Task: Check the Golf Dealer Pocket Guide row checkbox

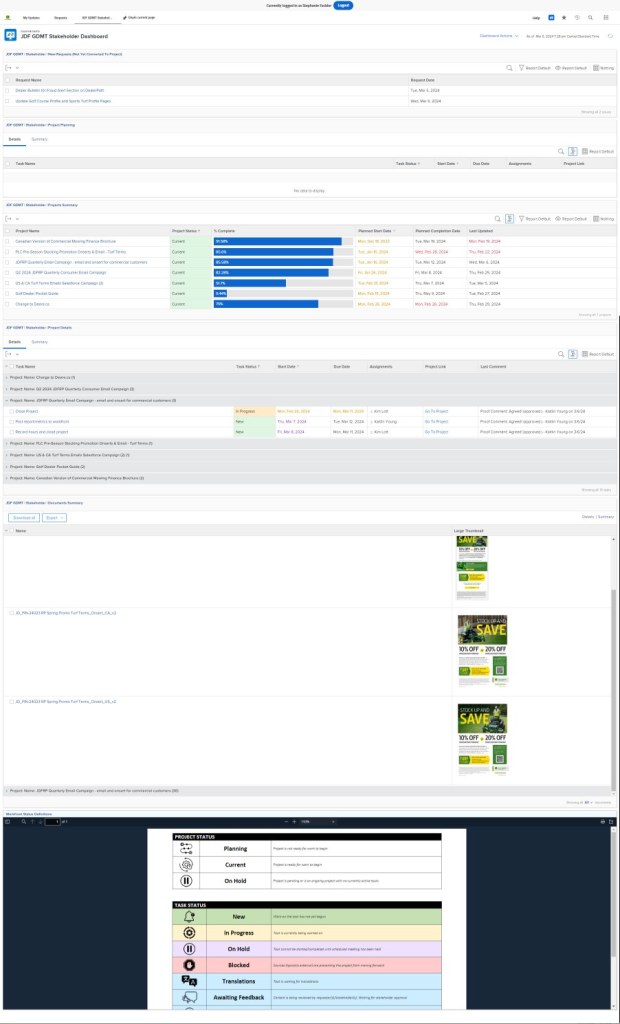Action: point(8,293)
